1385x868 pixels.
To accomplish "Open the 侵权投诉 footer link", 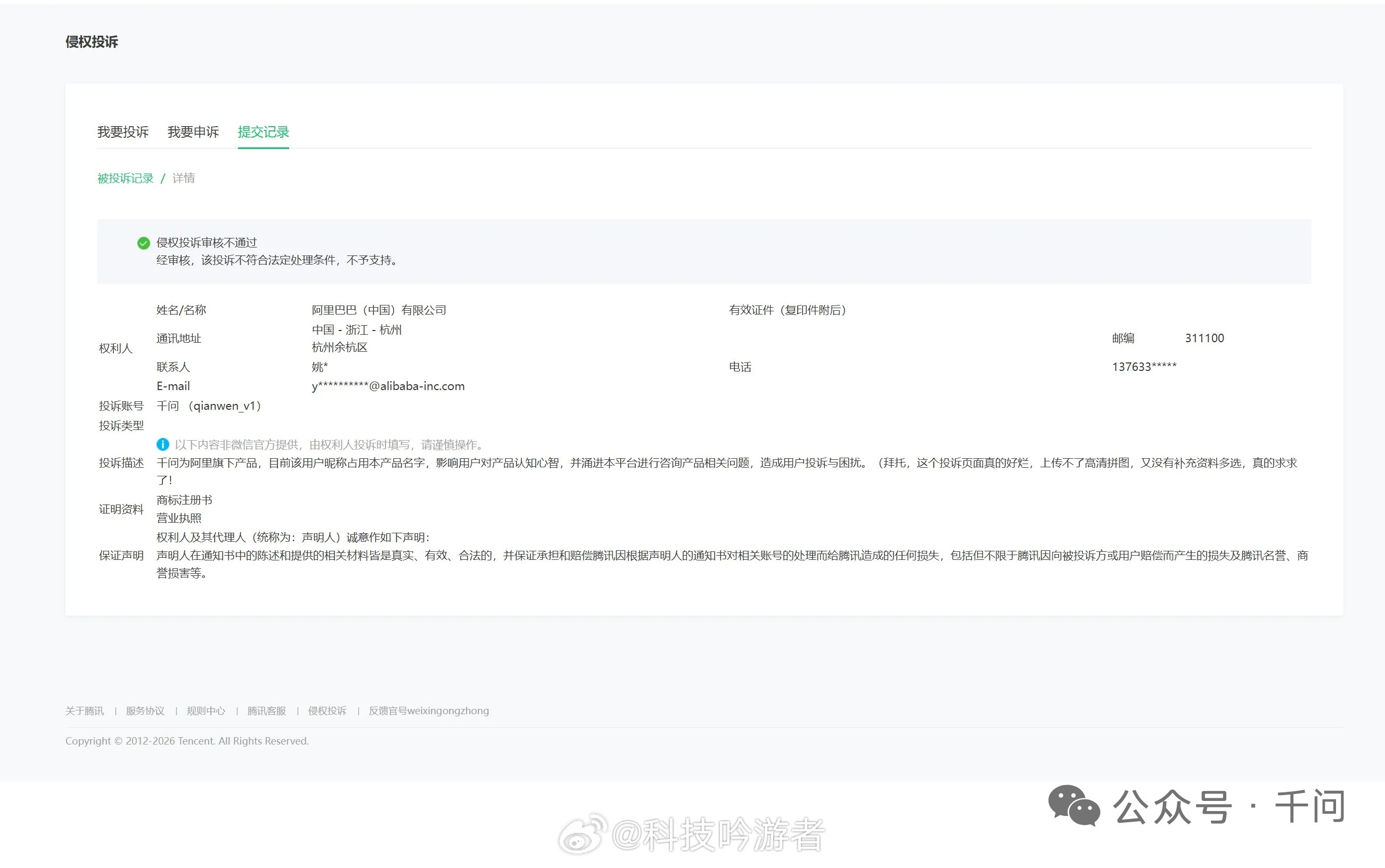I will click(x=327, y=710).
